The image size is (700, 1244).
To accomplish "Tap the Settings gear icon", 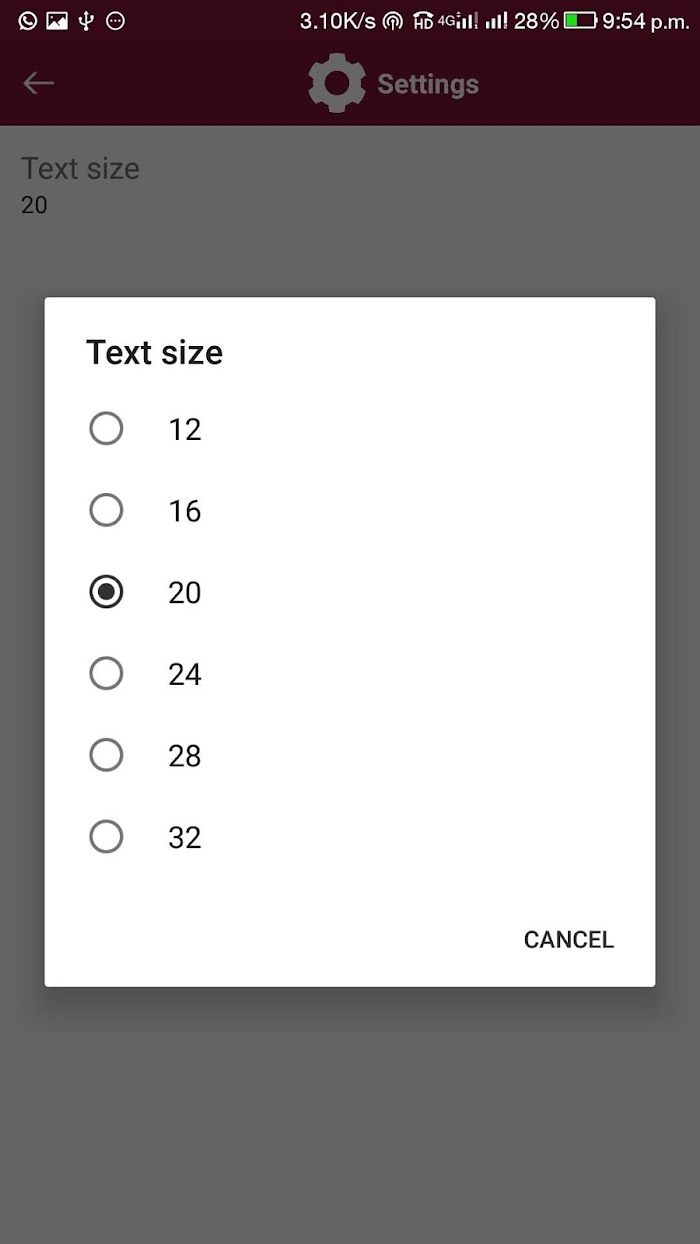I will tap(337, 82).
